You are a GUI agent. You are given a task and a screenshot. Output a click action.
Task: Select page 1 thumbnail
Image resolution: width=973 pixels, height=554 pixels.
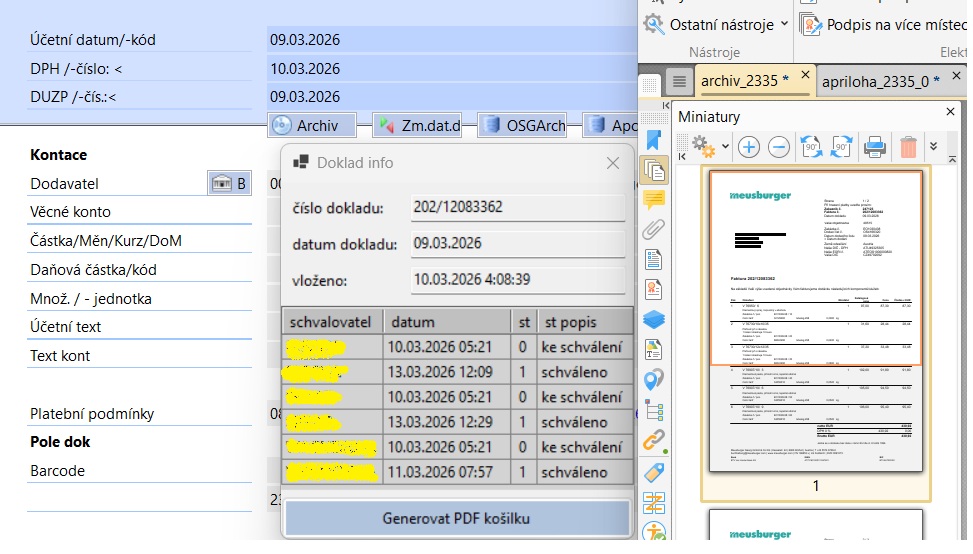click(x=815, y=320)
